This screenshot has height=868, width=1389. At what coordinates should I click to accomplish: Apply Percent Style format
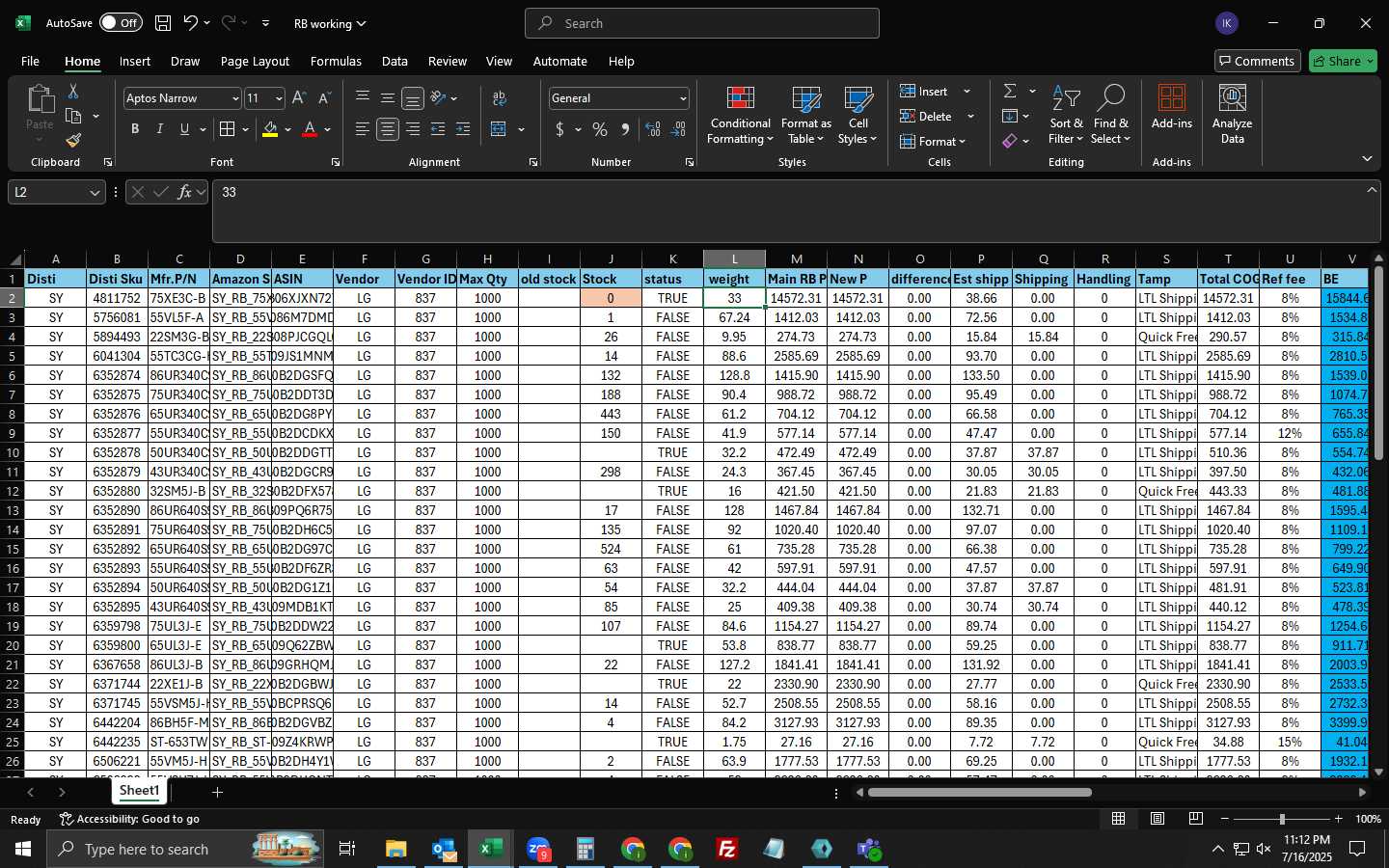pos(600,129)
